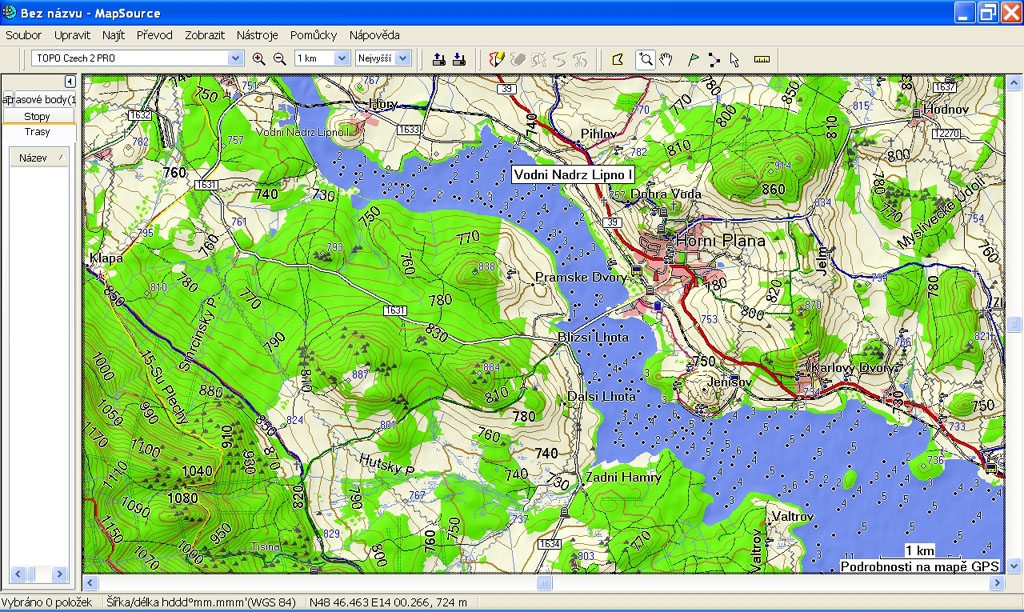Click right arrow of side panel scrollbar

59,574
